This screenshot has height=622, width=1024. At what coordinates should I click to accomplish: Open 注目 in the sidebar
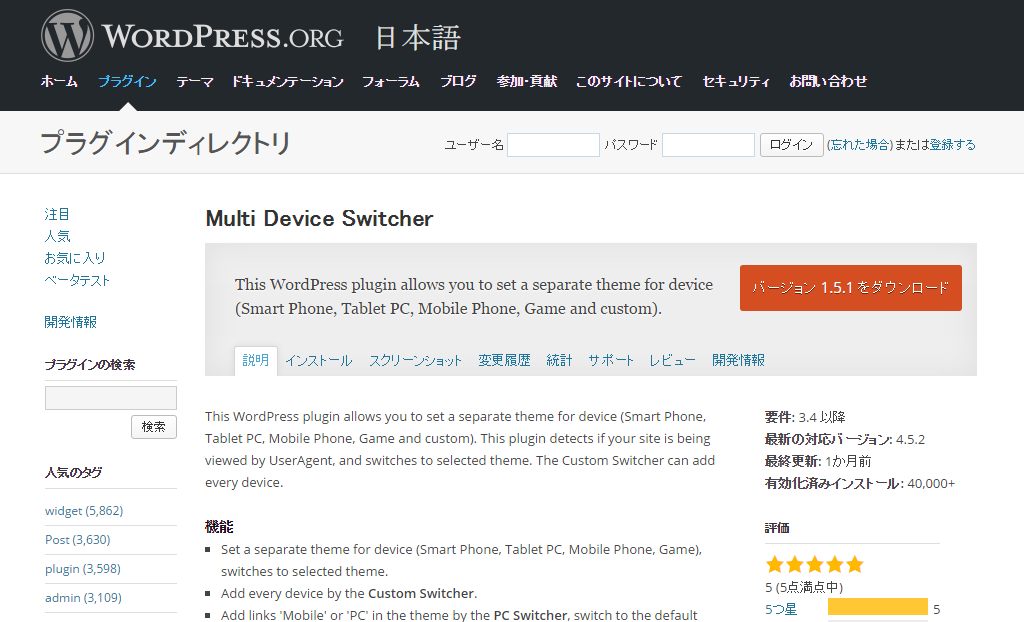click(57, 214)
